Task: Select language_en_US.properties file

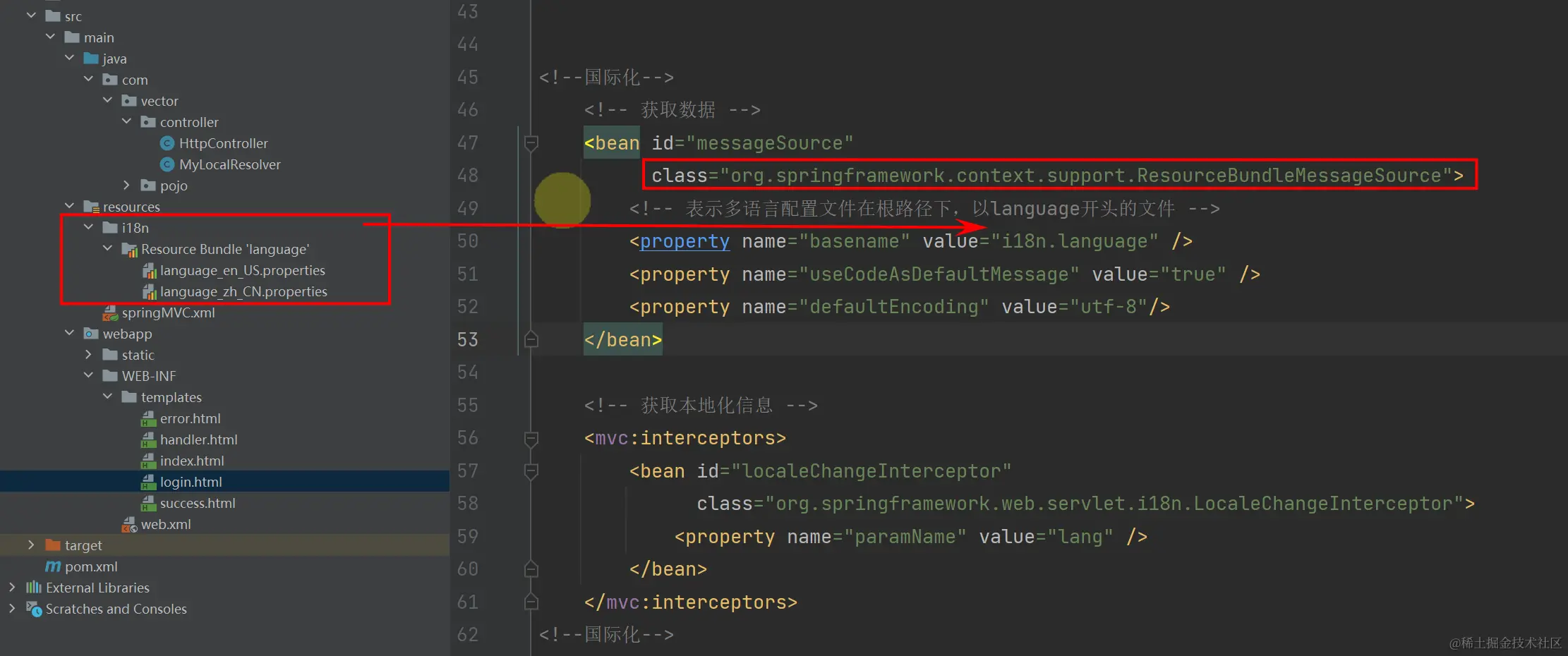Action: coord(243,270)
